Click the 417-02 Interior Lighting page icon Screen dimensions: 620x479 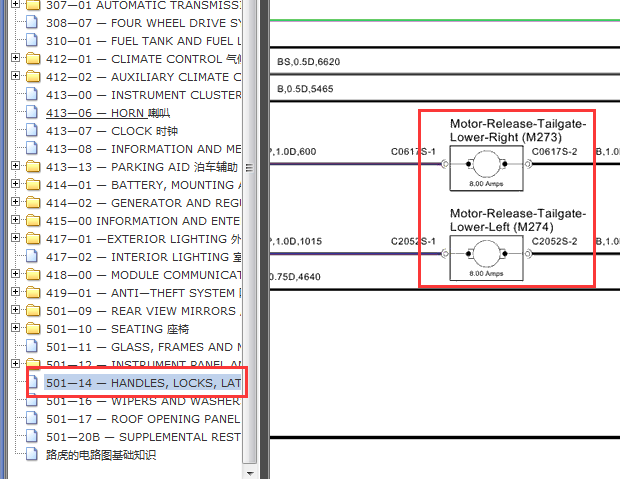tap(32, 256)
